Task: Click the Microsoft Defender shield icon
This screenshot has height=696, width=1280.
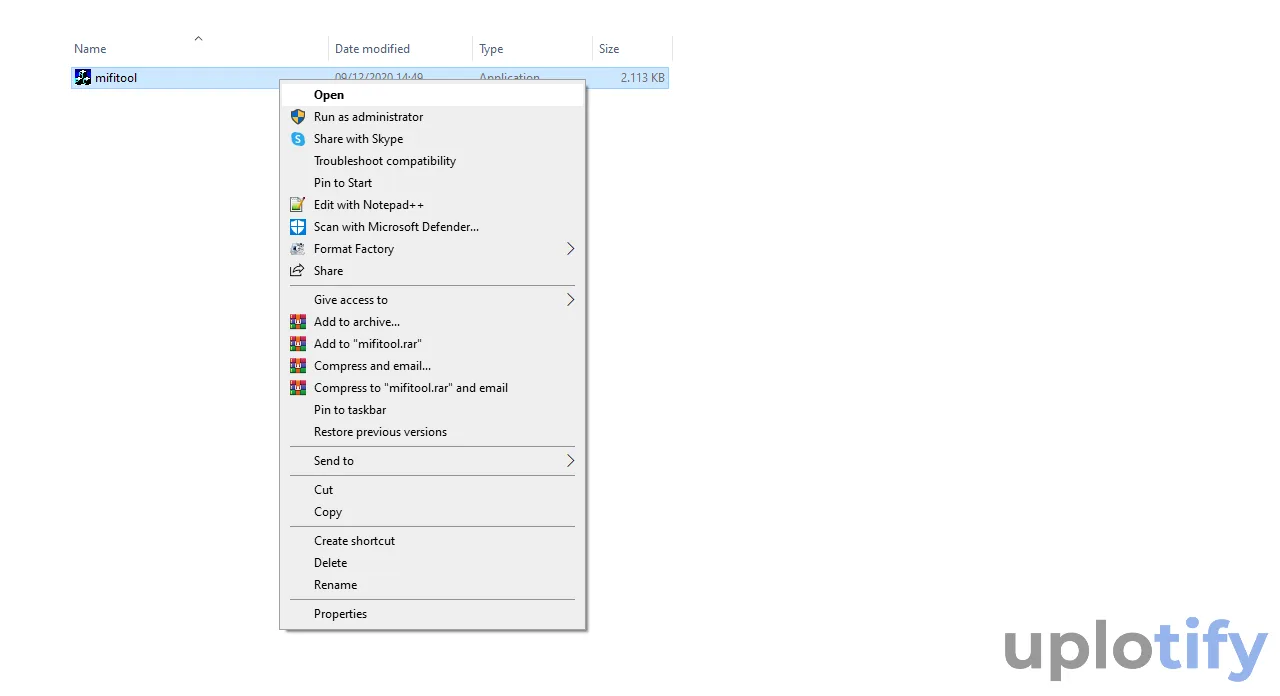Action: click(297, 227)
